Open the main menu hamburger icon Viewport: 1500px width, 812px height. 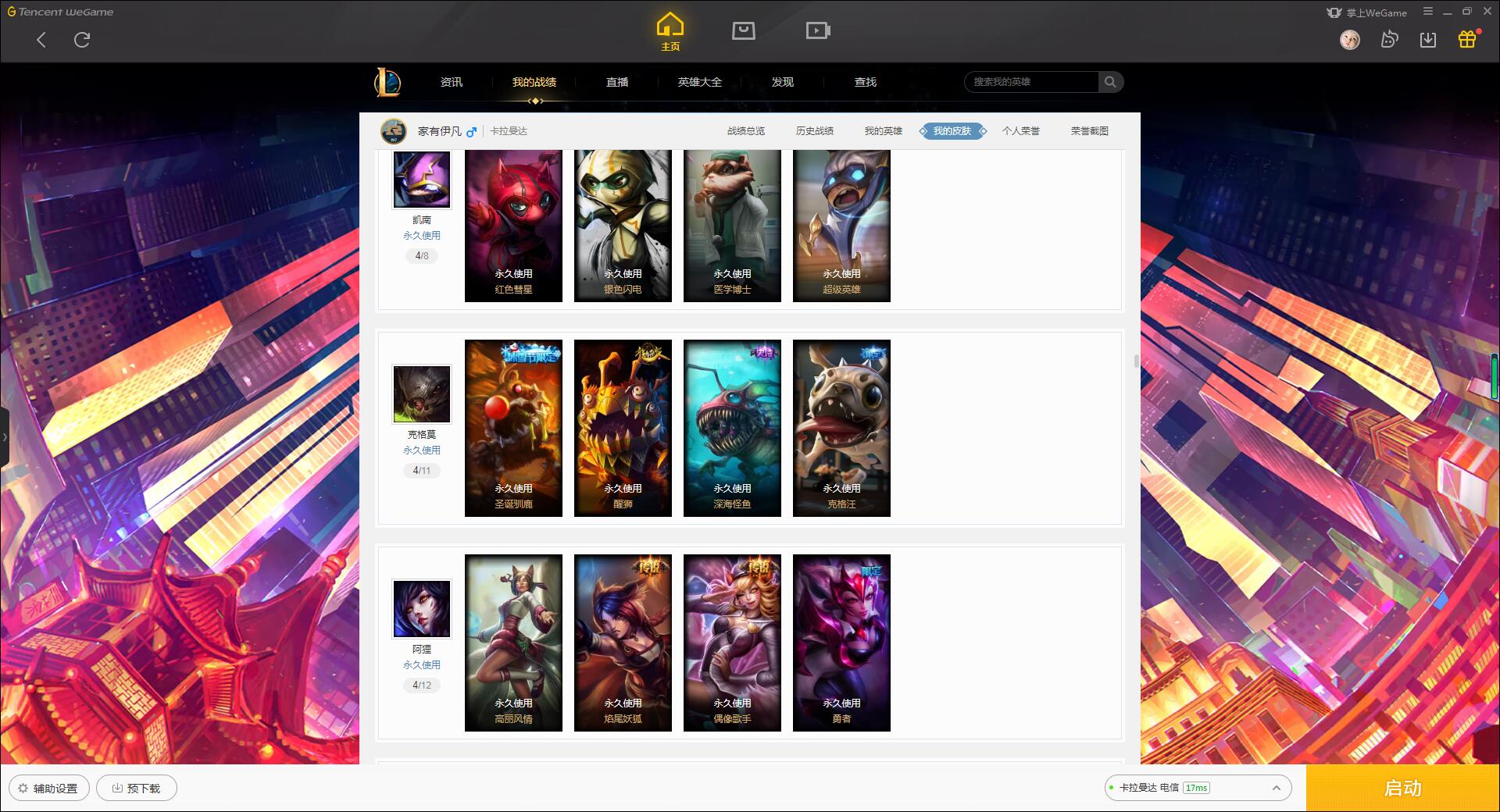[x=1428, y=12]
